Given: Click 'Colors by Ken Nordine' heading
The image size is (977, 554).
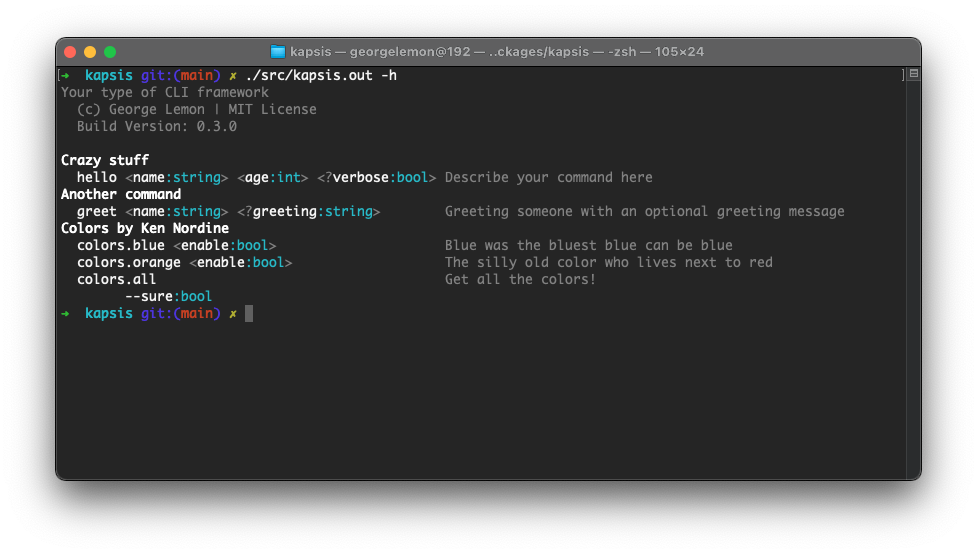Looking at the screenshot, I should pyautogui.click(x=145, y=229).
